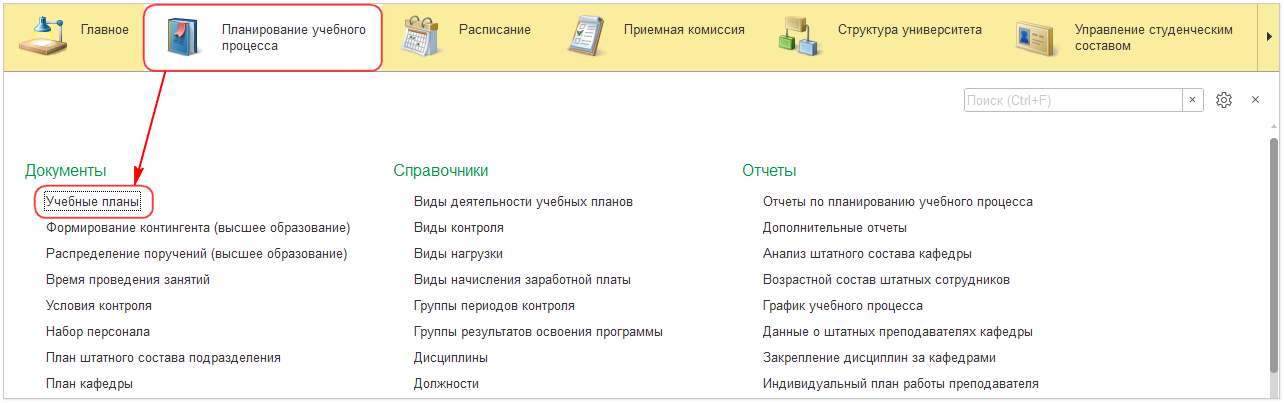Image resolution: width=1284 pixels, height=403 pixels.
Task: Open Данные о штатных преподавателях кафедры
Action: tap(898, 332)
